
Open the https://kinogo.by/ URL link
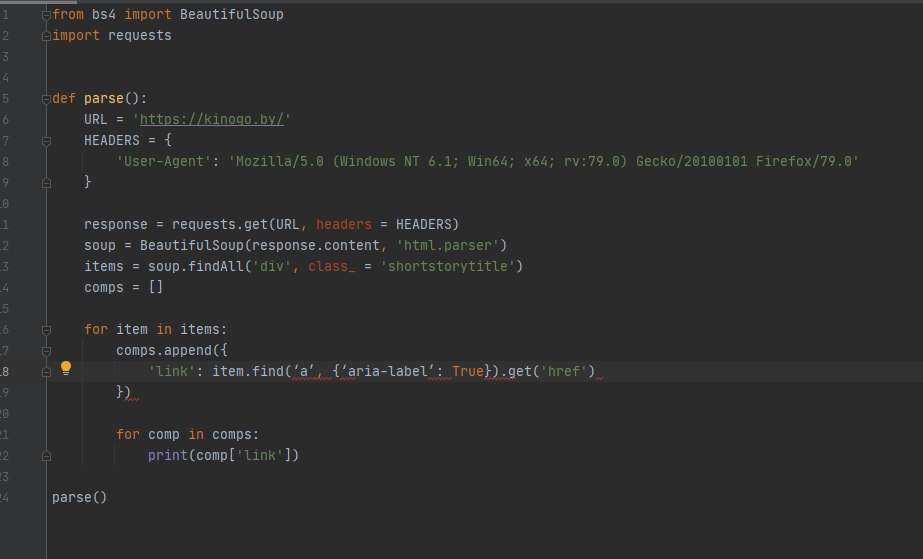click(212, 119)
